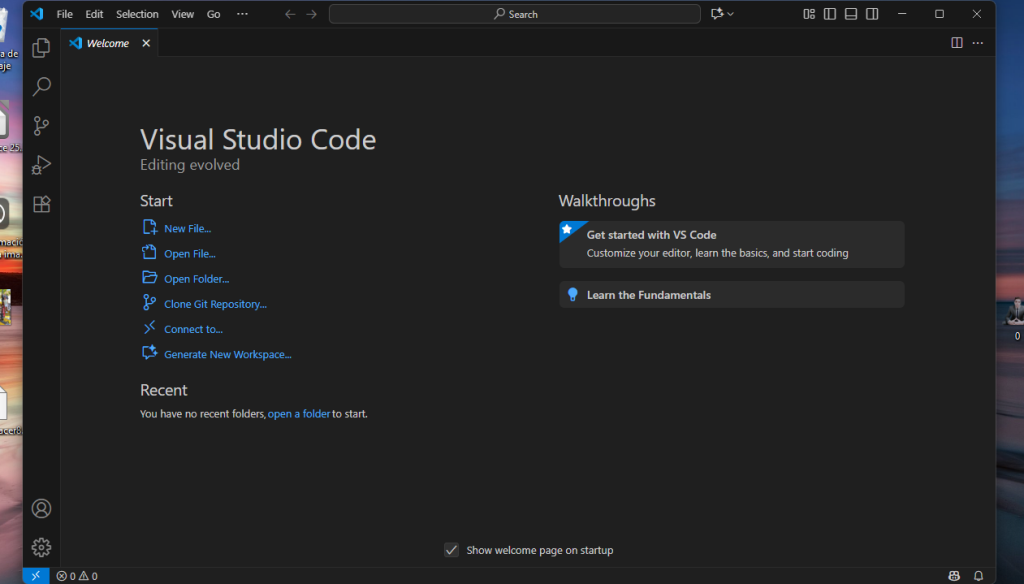The width and height of the screenshot is (1024, 584).
Task: Toggle the secondary side bar layout button
Action: (x=872, y=14)
